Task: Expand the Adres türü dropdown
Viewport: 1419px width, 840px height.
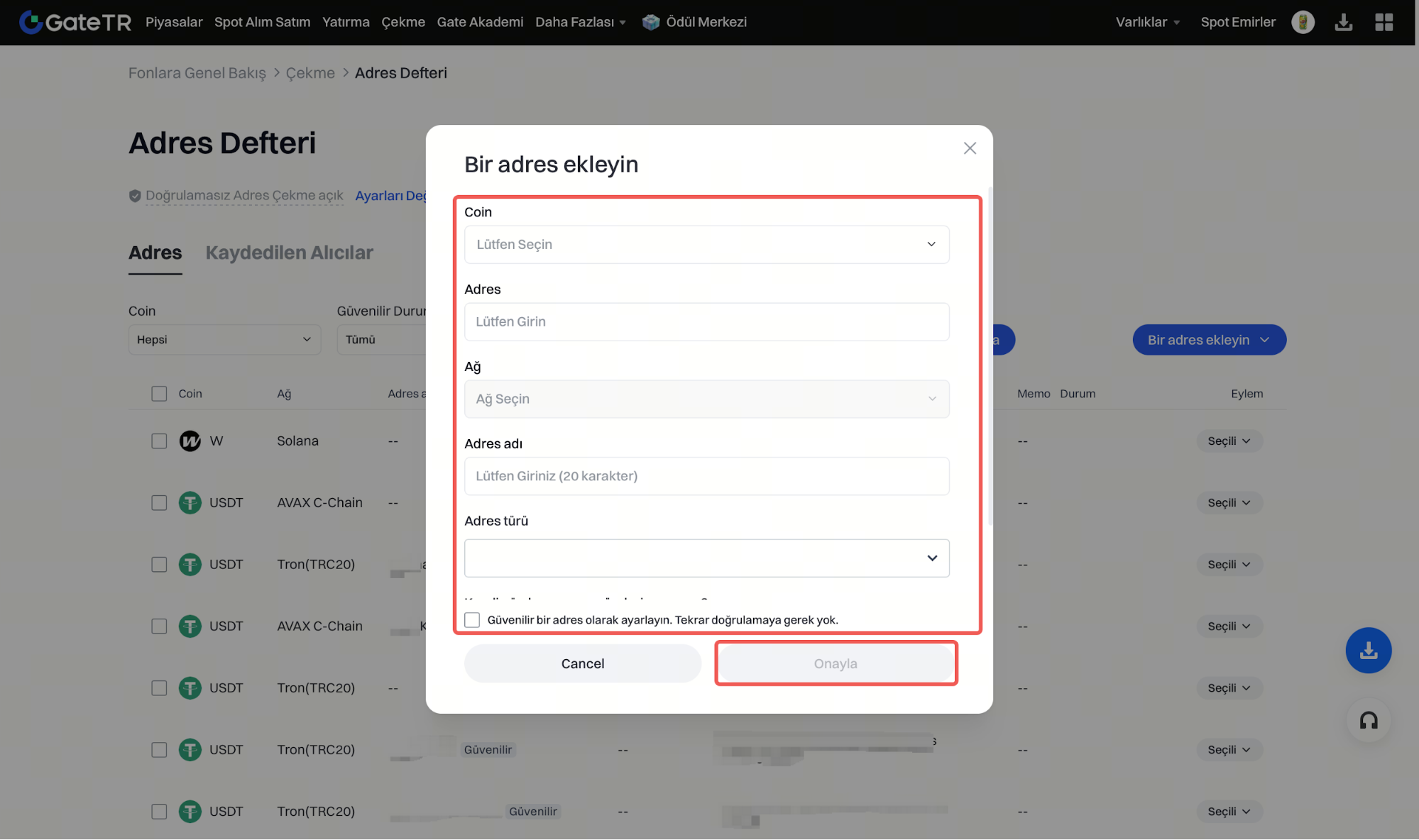Action: click(706, 558)
